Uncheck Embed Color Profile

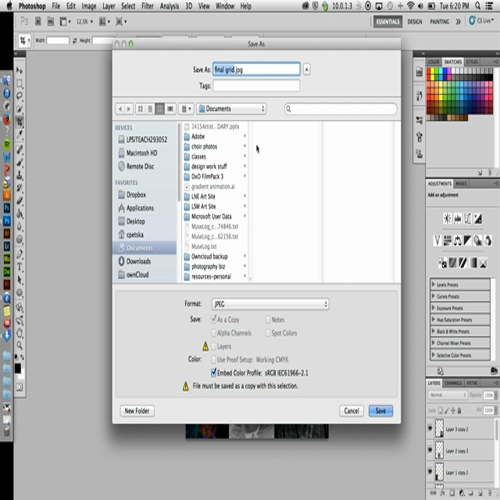214,372
